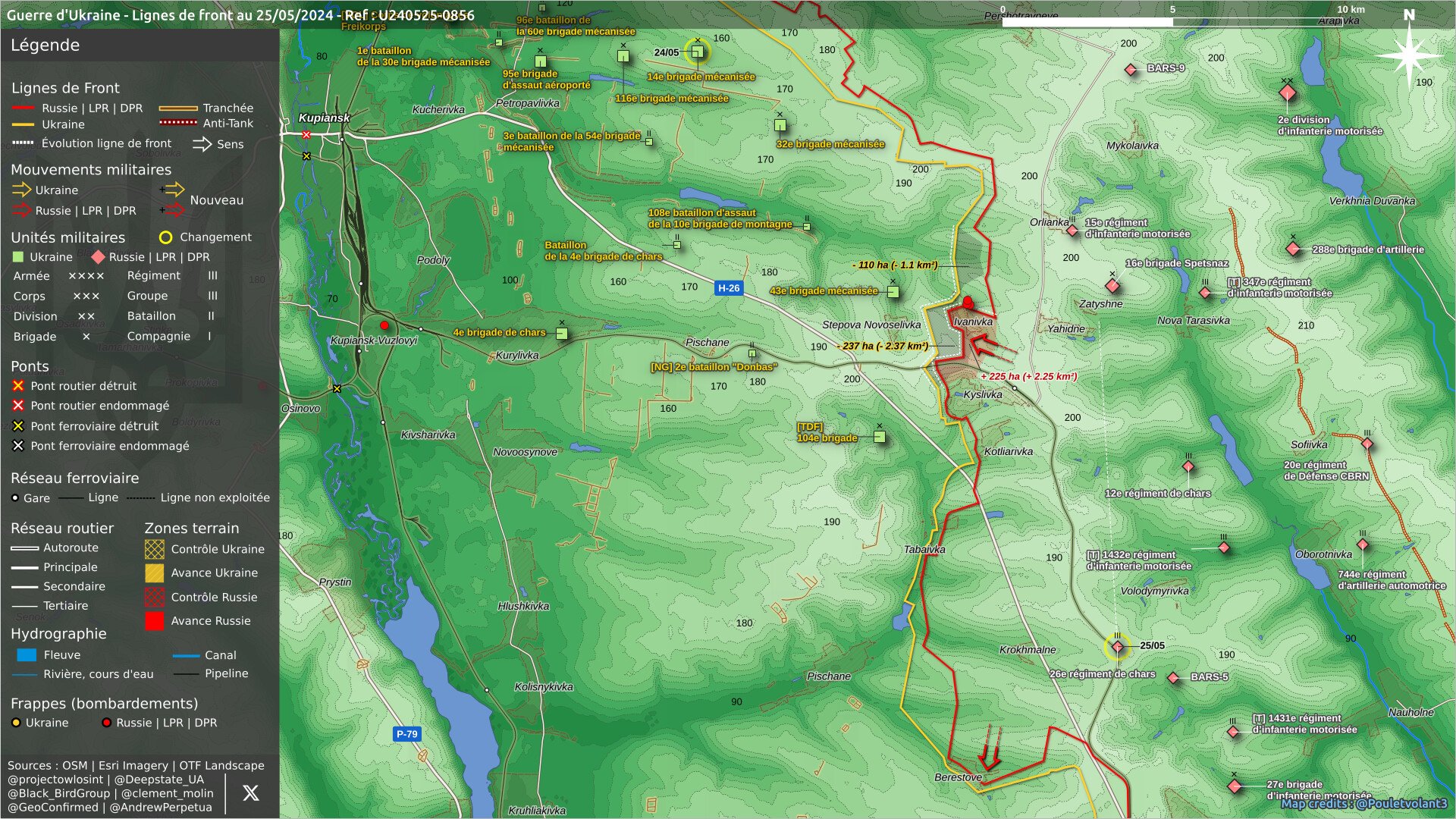Click the 'Lignes de Front' legend heading
The height and width of the screenshot is (819, 1456).
click(x=65, y=88)
